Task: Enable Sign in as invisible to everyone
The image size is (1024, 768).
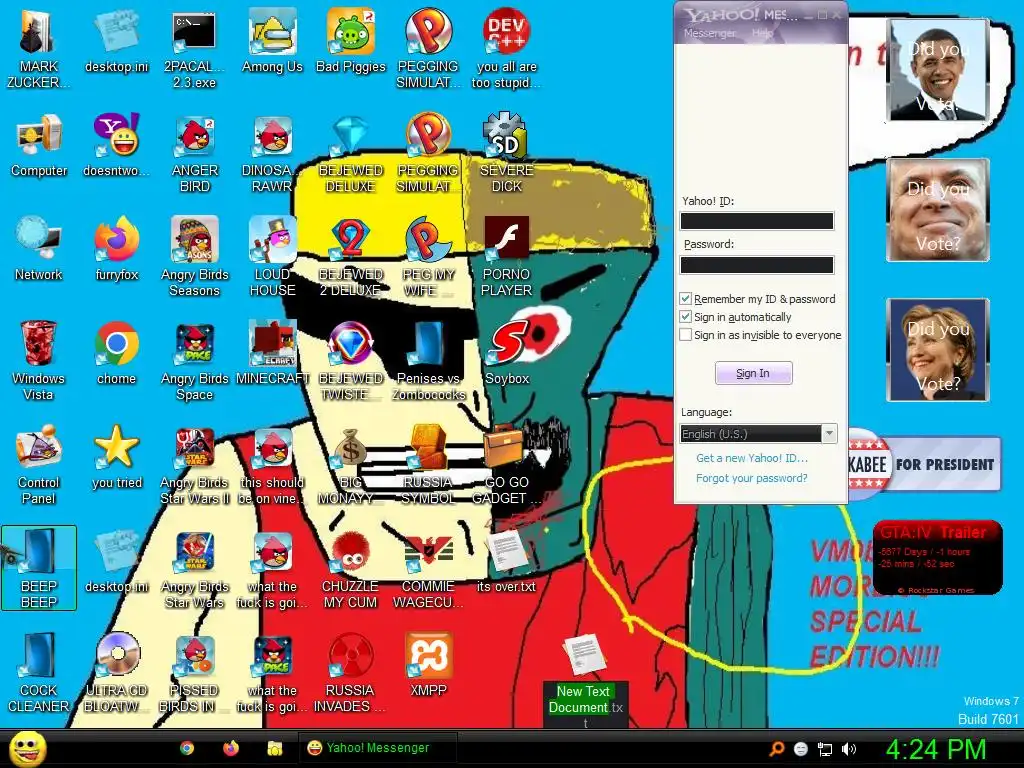Action: click(x=685, y=334)
